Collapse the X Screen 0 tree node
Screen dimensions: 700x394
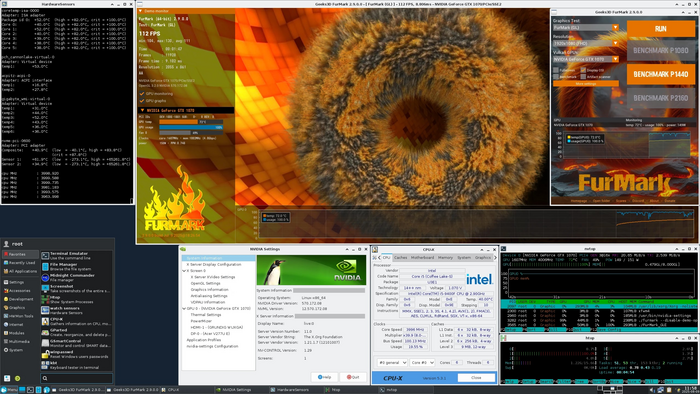point(184,271)
